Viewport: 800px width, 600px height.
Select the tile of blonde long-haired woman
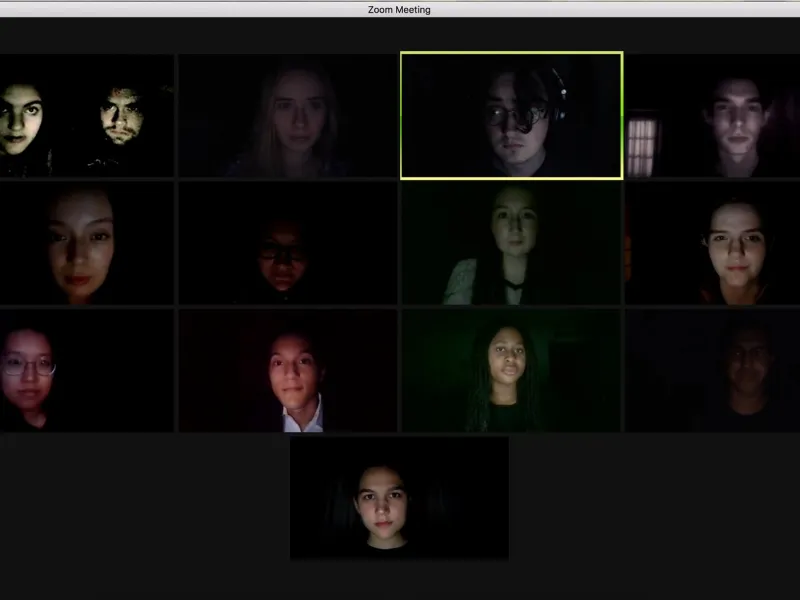tap(288, 116)
